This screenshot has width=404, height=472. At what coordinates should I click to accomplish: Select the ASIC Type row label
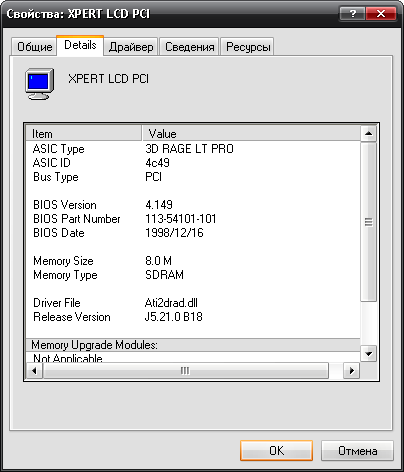pos(59,149)
